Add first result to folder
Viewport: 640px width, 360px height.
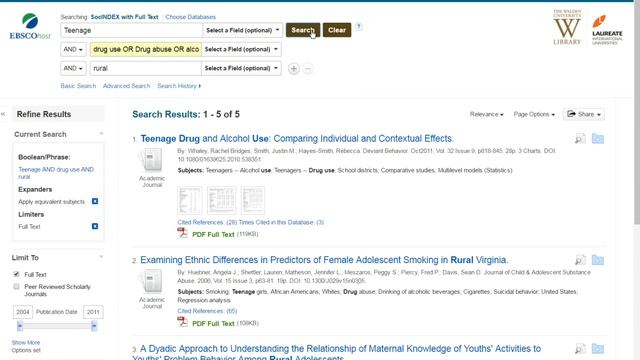point(598,139)
